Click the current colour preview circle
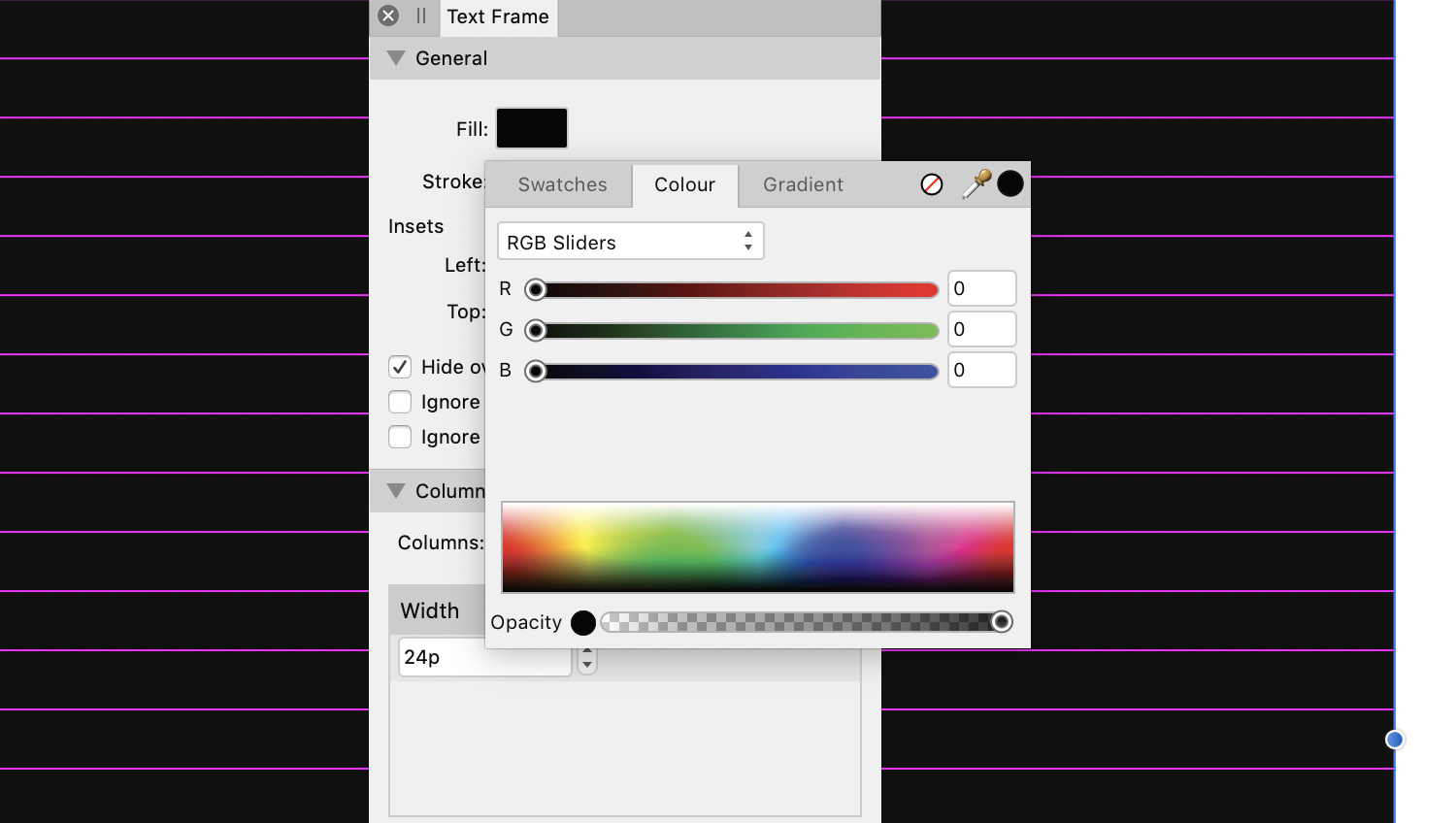Viewport: 1456px width, 823px height. click(x=1009, y=183)
